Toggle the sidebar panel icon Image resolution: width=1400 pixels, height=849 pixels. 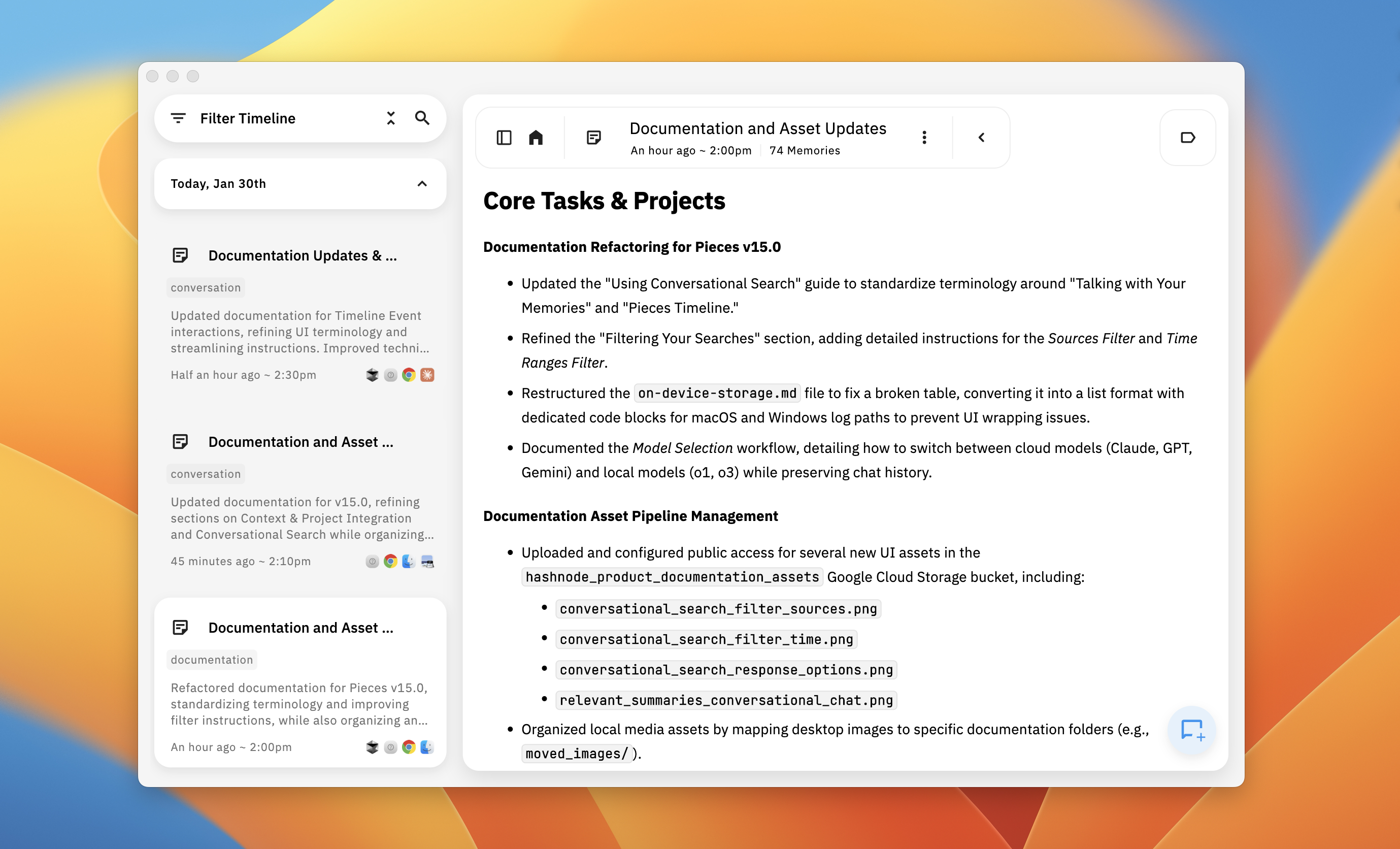click(x=504, y=138)
